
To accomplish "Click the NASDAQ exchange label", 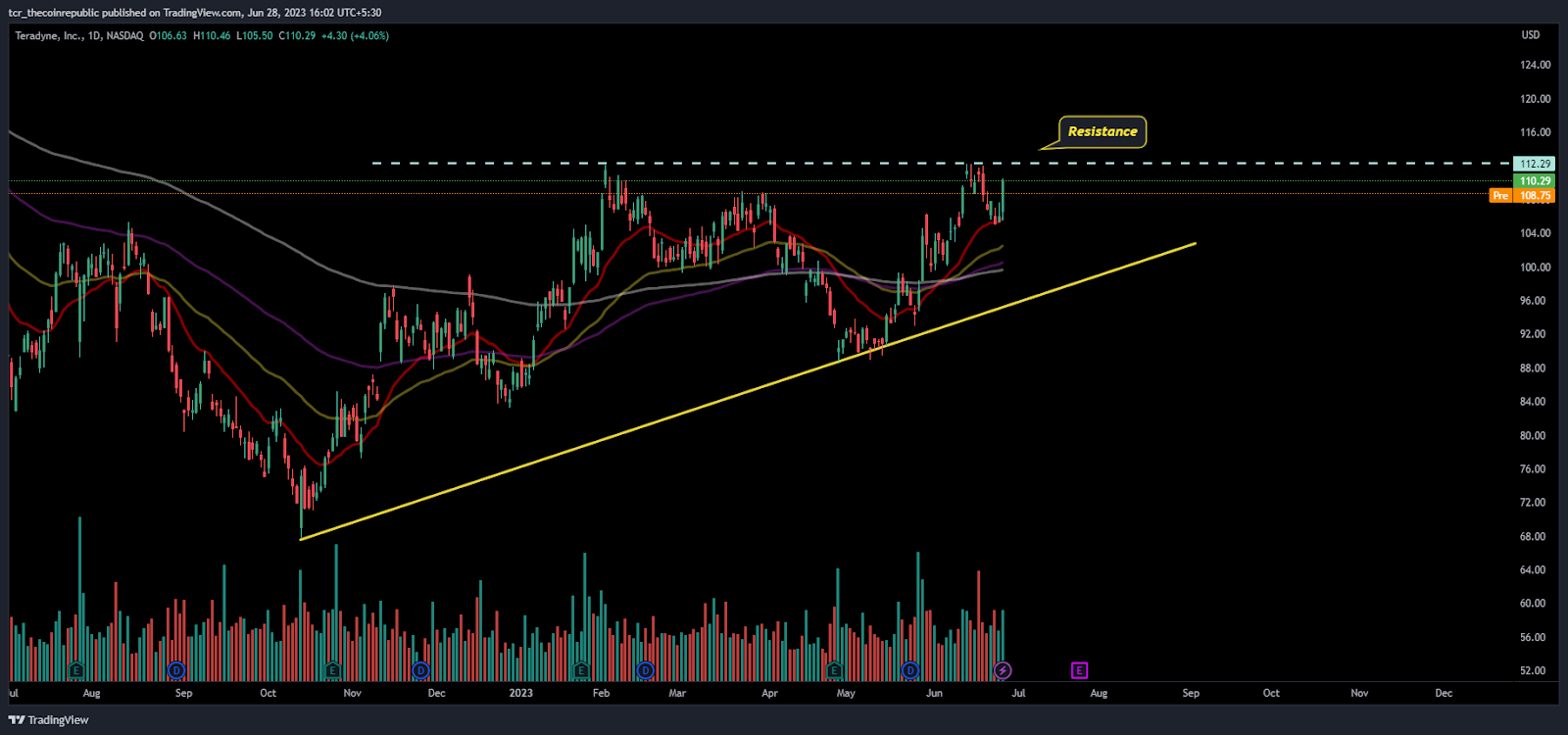I will pos(124,35).
